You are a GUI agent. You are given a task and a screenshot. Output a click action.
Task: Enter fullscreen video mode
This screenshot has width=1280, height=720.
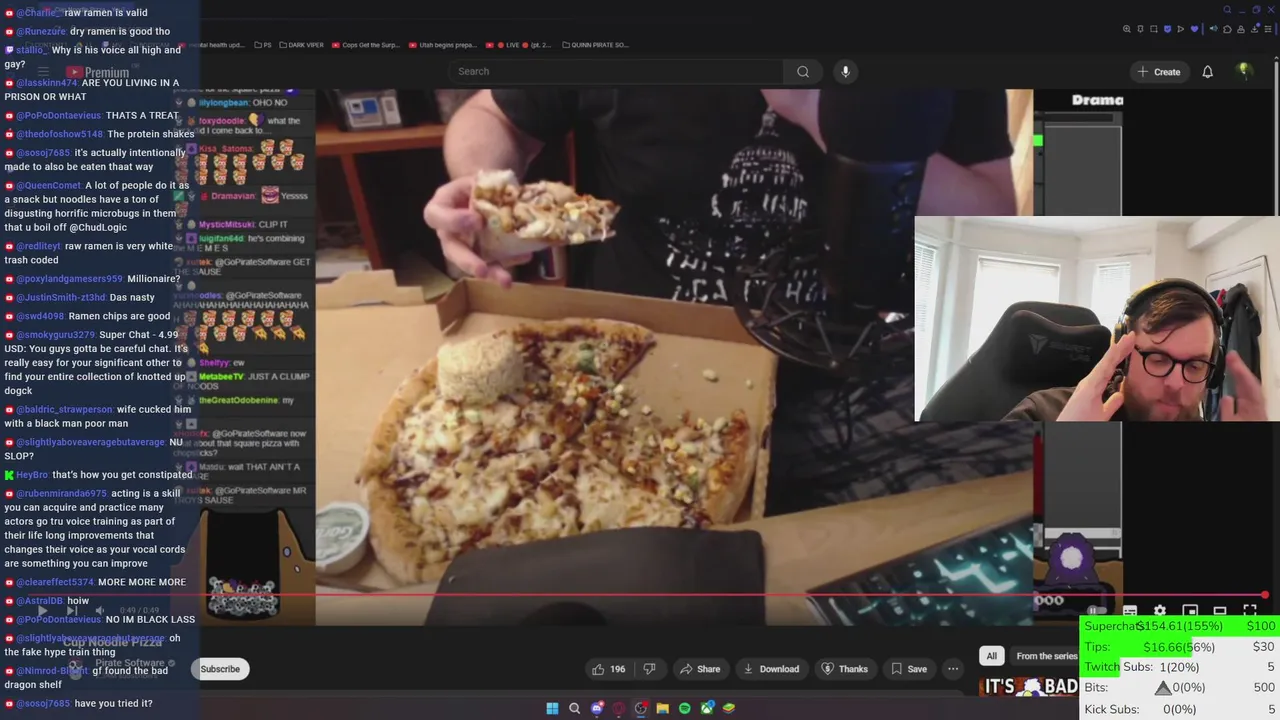pos(1250,610)
